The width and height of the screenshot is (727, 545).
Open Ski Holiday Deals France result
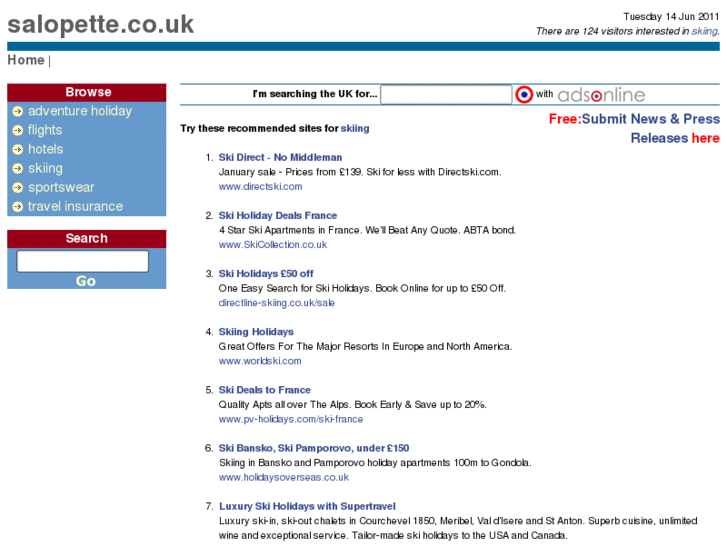coord(278,216)
